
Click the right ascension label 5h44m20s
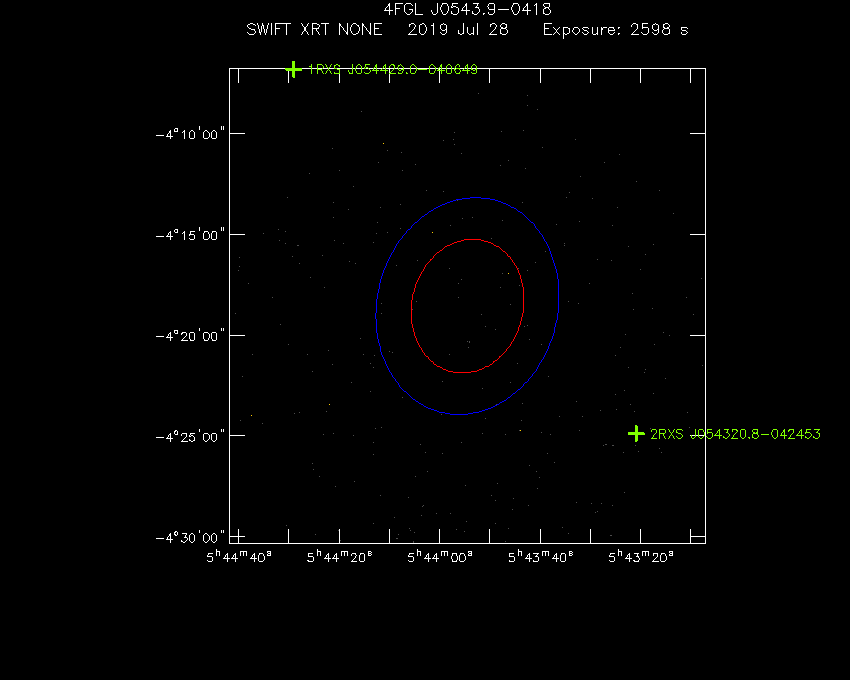(x=340, y=557)
